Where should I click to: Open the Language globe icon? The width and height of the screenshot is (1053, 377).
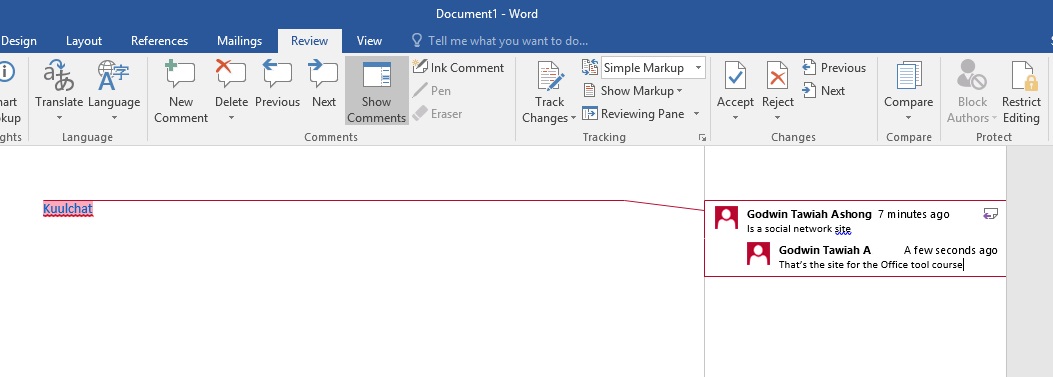tap(113, 75)
